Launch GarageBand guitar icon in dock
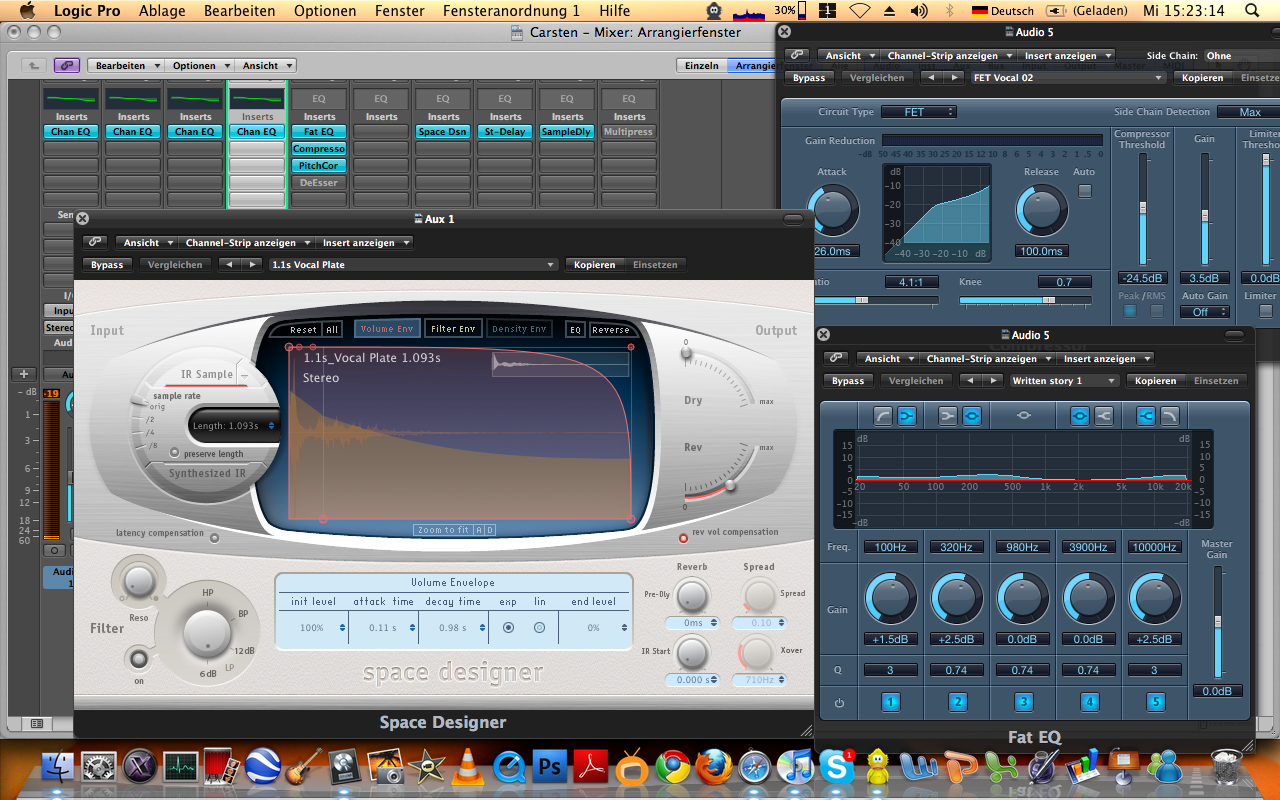The image size is (1280, 800). (x=303, y=767)
